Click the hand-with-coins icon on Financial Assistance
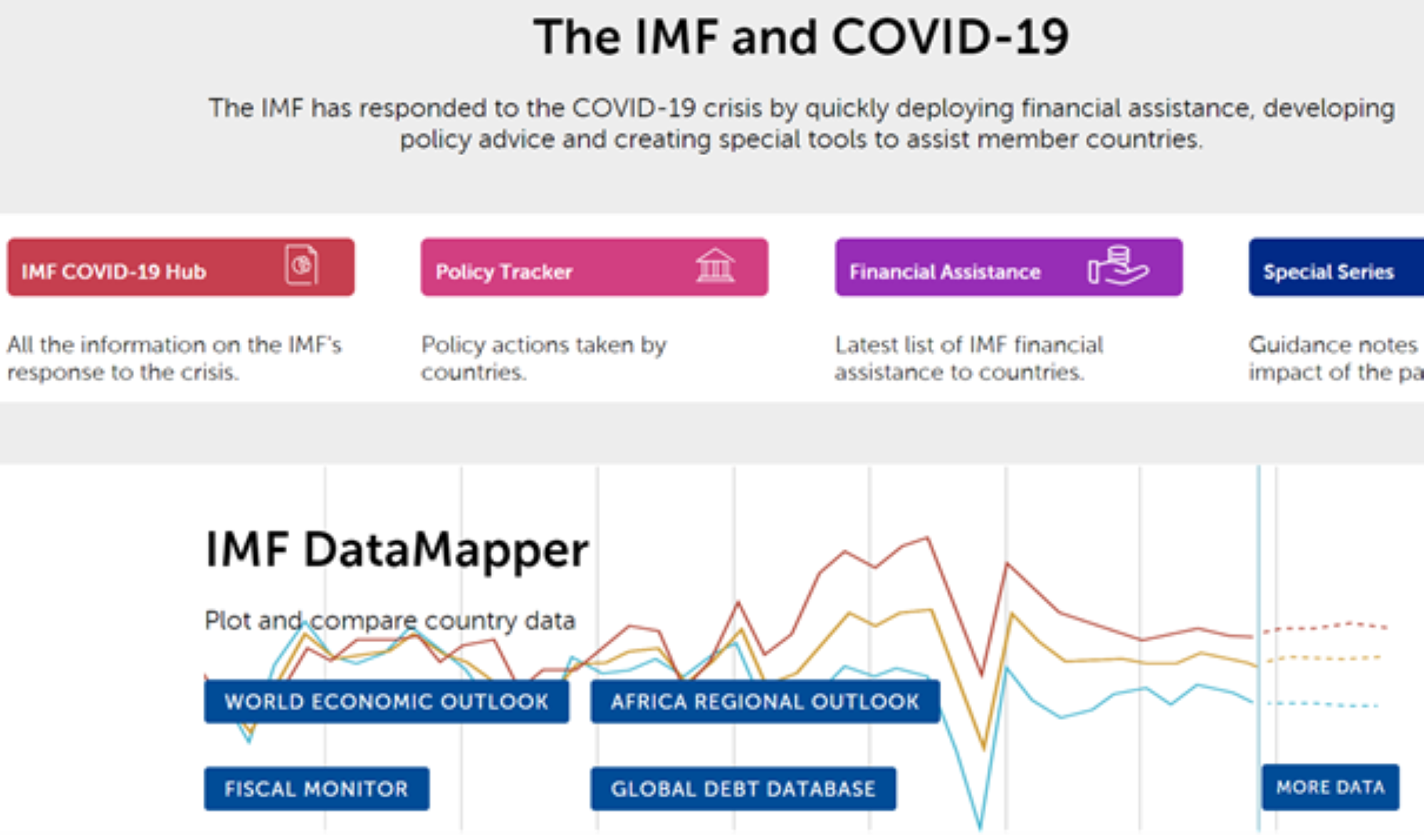 click(x=1117, y=266)
